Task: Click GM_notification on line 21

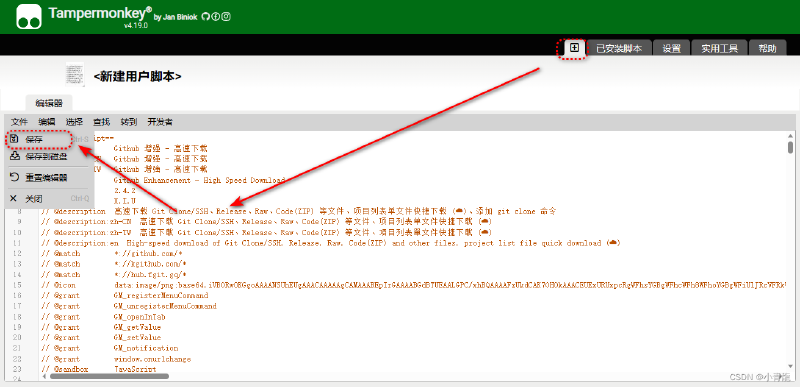Action: click(146, 348)
